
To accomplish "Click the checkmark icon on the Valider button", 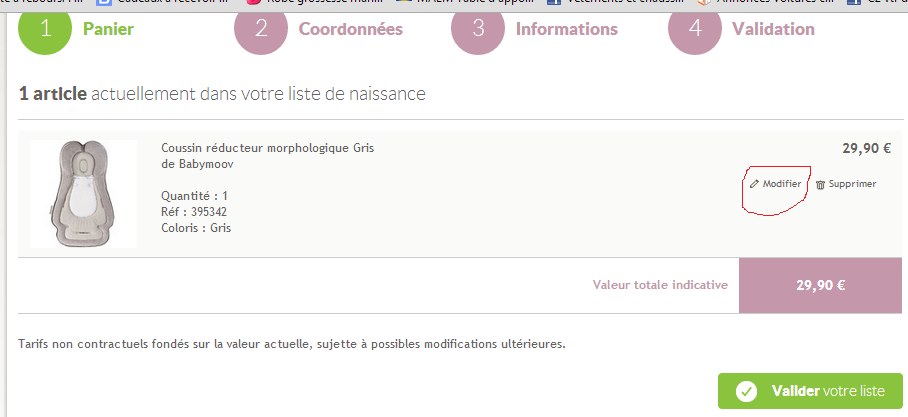I will (x=745, y=391).
